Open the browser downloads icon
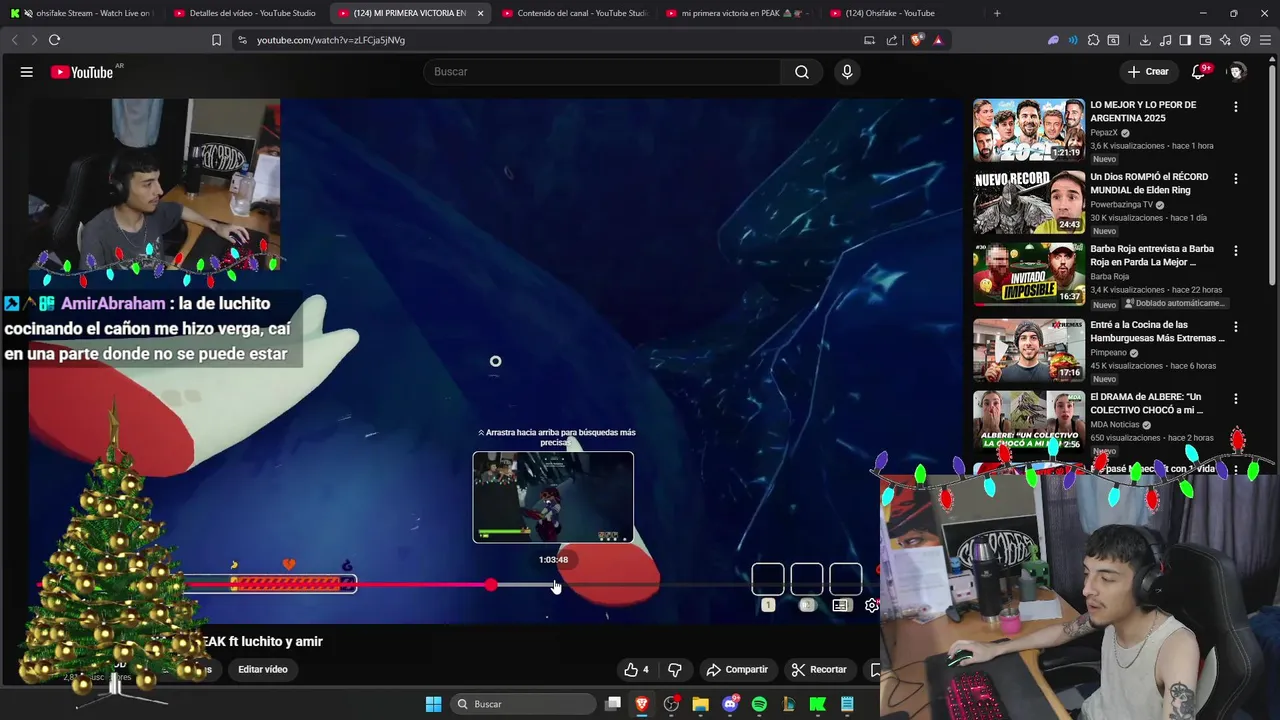The image size is (1280, 720). click(1145, 40)
